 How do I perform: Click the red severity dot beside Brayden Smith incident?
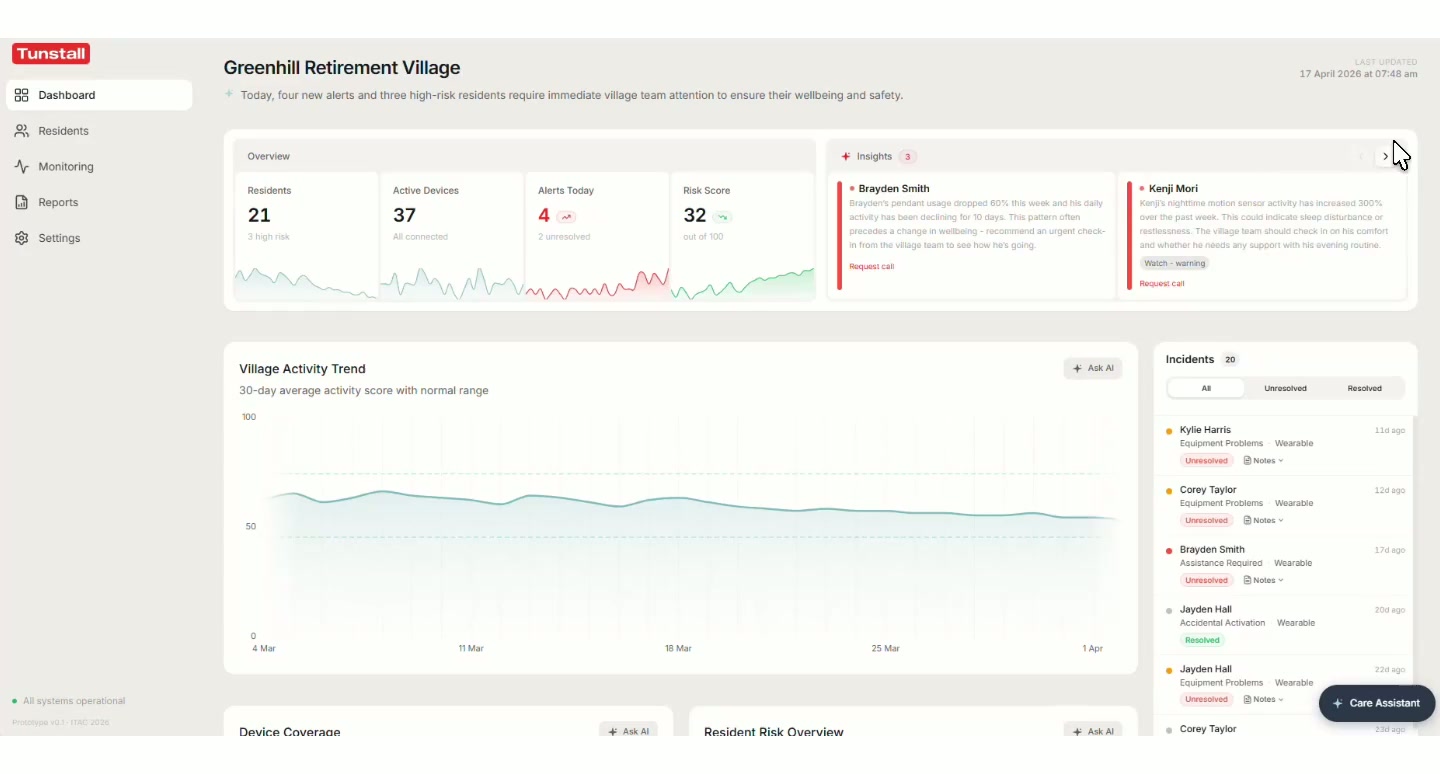(x=1169, y=550)
